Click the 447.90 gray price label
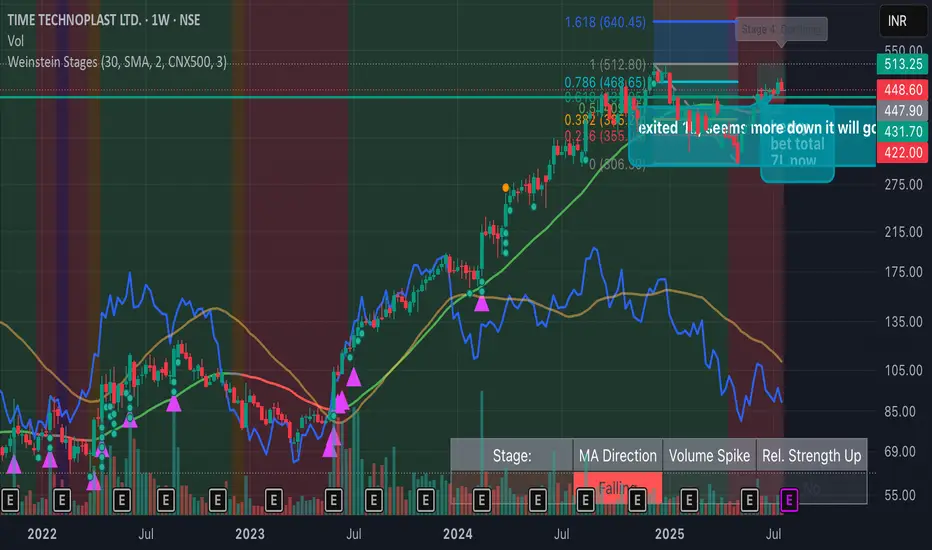 pos(902,111)
